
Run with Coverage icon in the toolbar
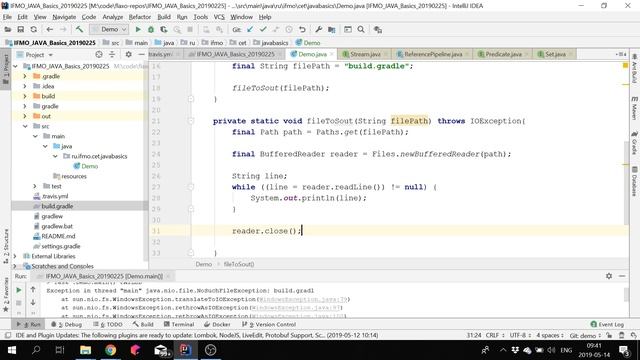point(164,29)
